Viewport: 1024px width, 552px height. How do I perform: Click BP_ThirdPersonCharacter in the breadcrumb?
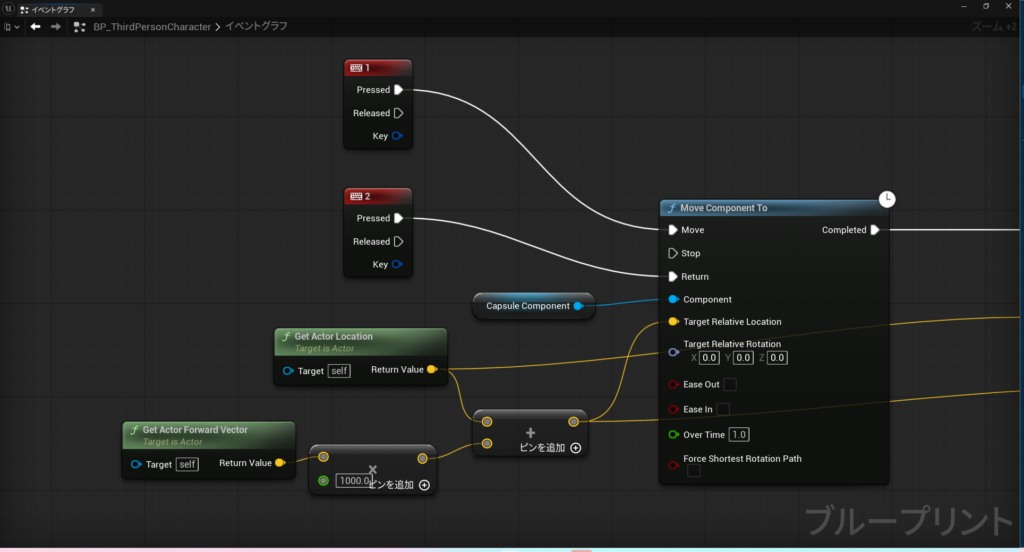(151, 26)
